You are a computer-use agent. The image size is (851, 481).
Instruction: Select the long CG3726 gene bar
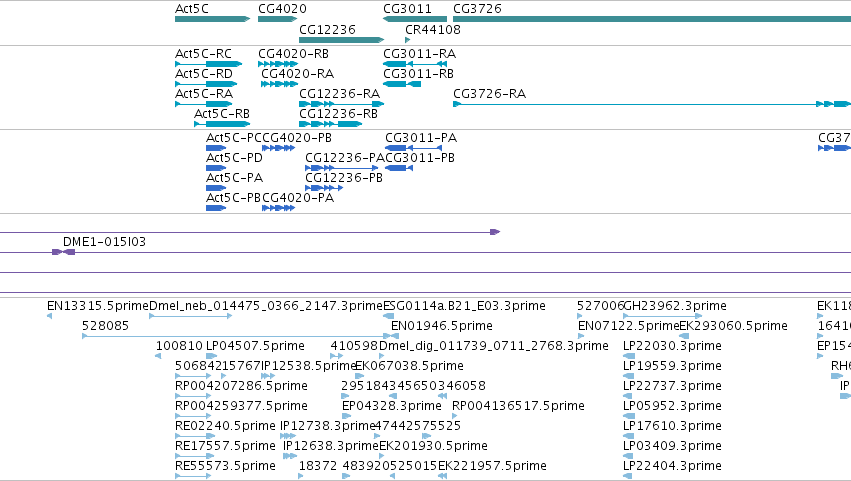coord(652,20)
